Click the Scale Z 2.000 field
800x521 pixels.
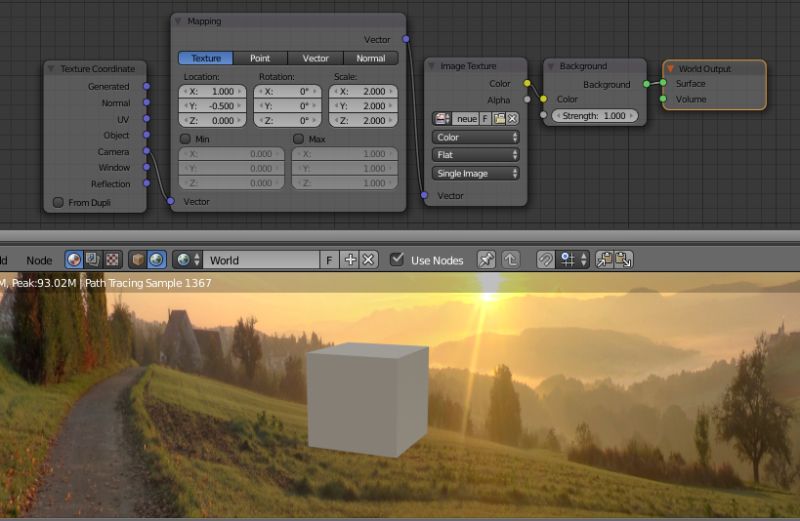point(363,121)
